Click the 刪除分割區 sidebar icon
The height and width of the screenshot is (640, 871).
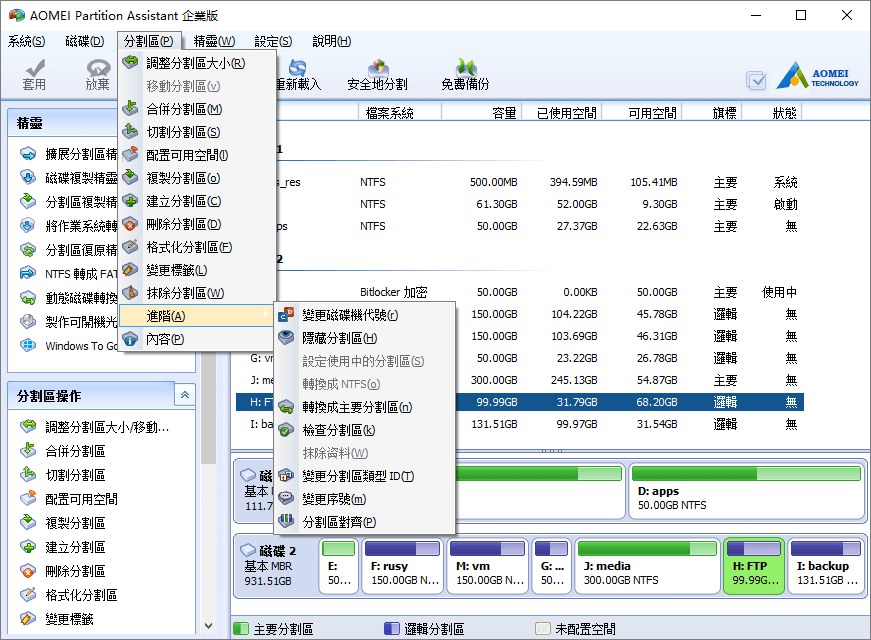pos(28,571)
